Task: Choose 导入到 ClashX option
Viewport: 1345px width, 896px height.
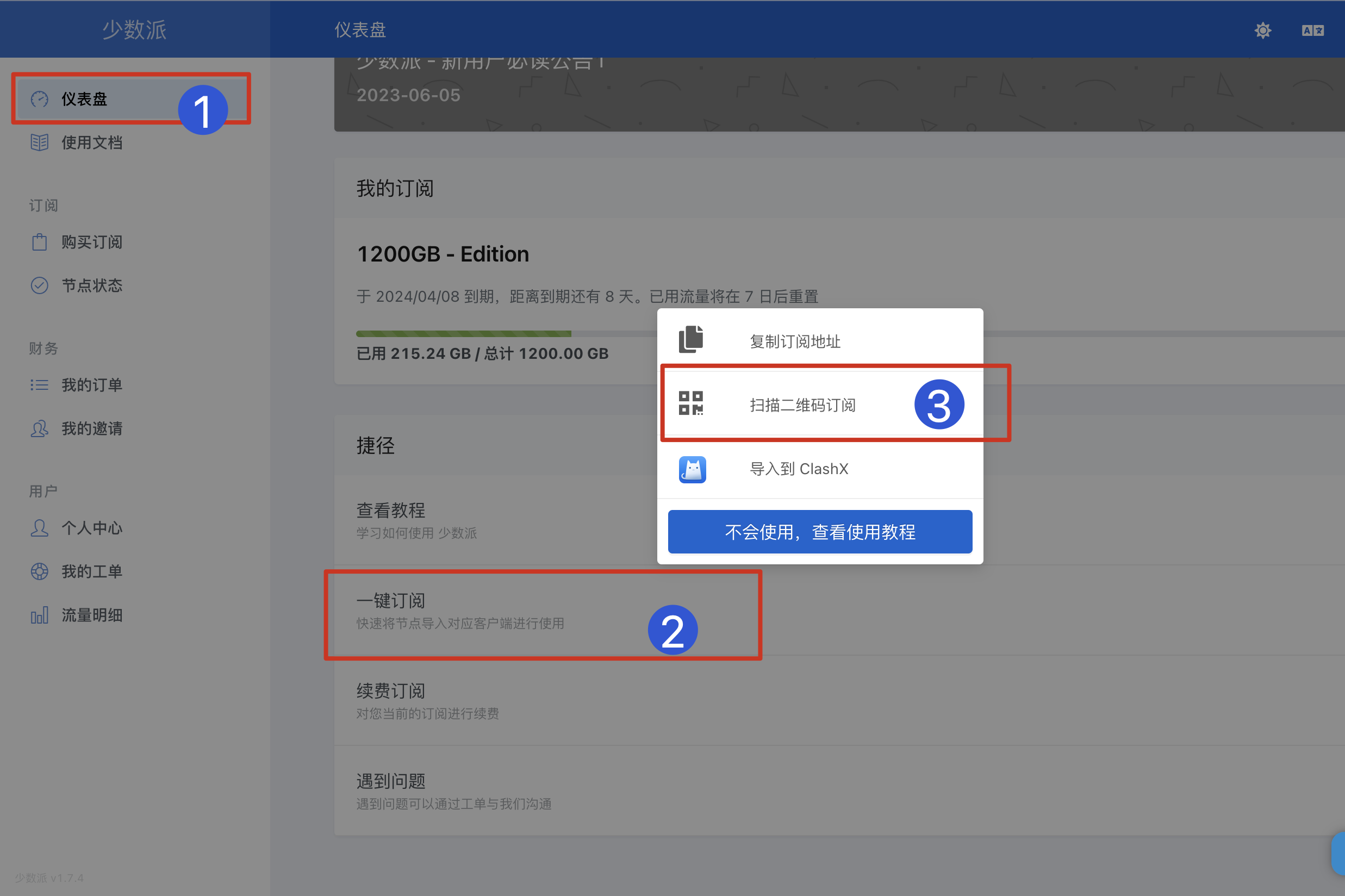Action: click(799, 469)
